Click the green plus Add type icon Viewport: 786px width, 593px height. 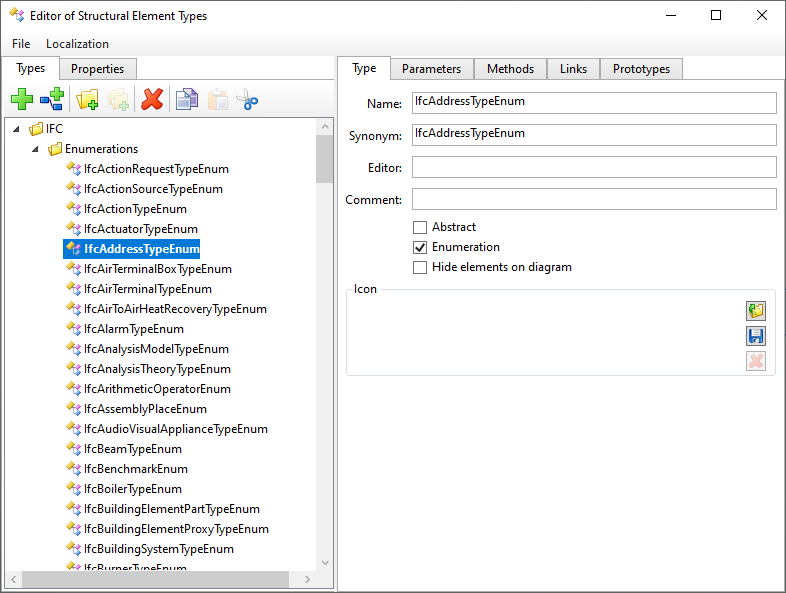[22, 99]
